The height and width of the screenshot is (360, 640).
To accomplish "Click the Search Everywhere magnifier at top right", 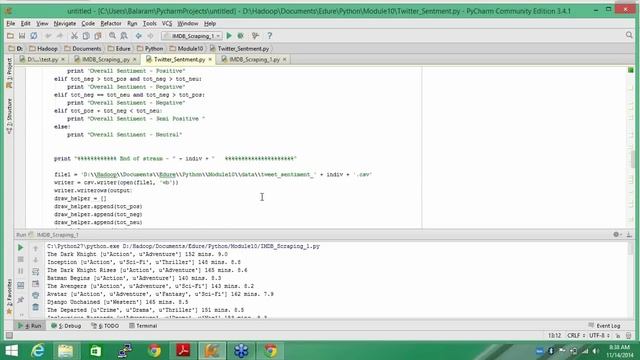I will pyautogui.click(x=629, y=36).
